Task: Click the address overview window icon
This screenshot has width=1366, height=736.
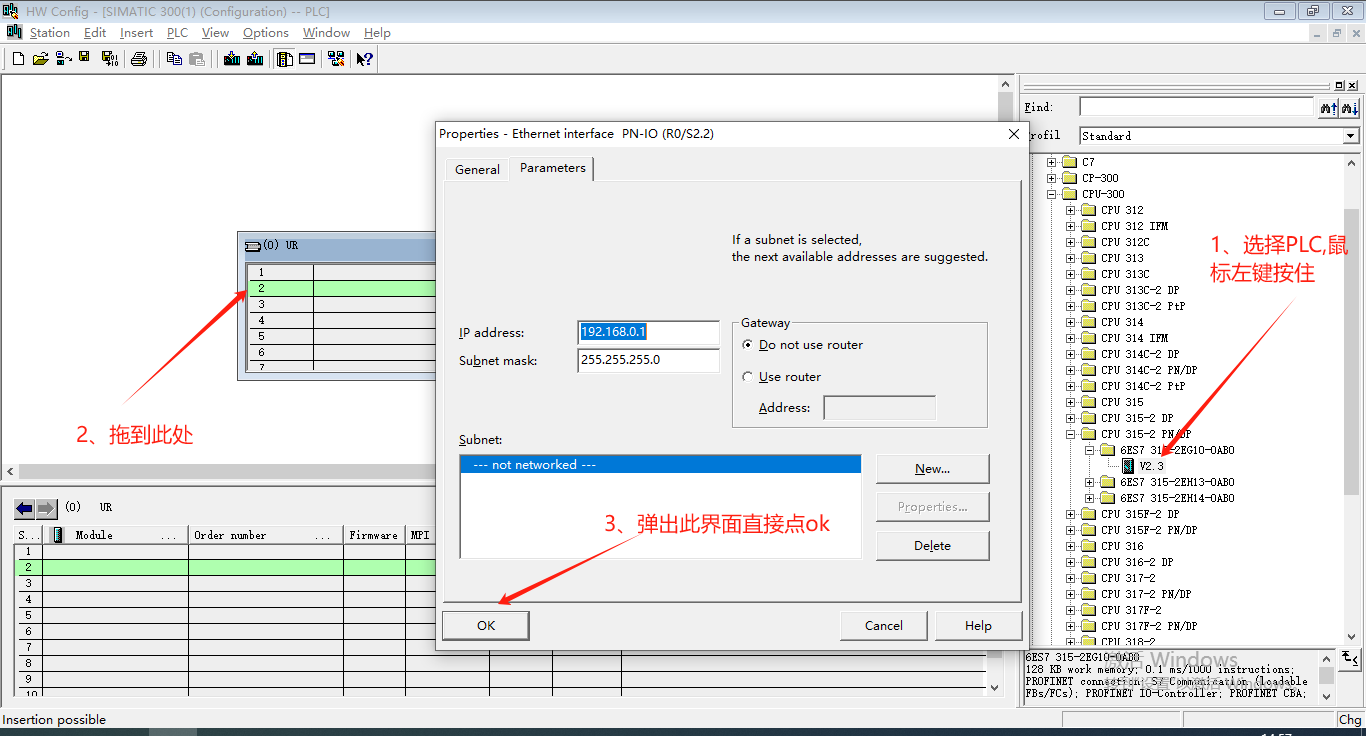Action: click(x=307, y=59)
